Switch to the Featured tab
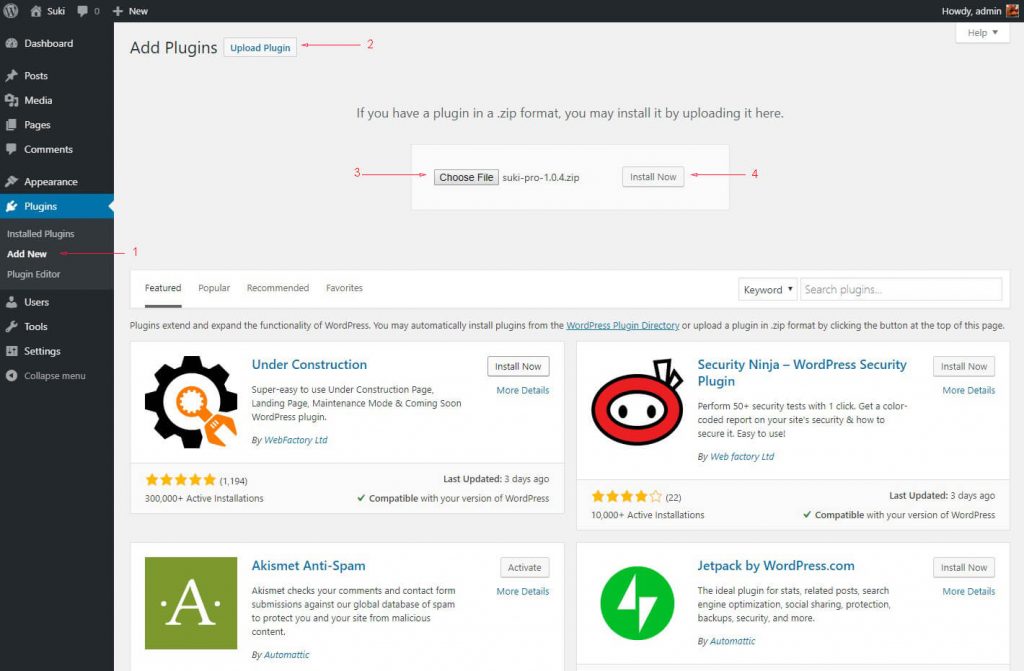Viewport: 1024px width, 671px height. tap(163, 288)
